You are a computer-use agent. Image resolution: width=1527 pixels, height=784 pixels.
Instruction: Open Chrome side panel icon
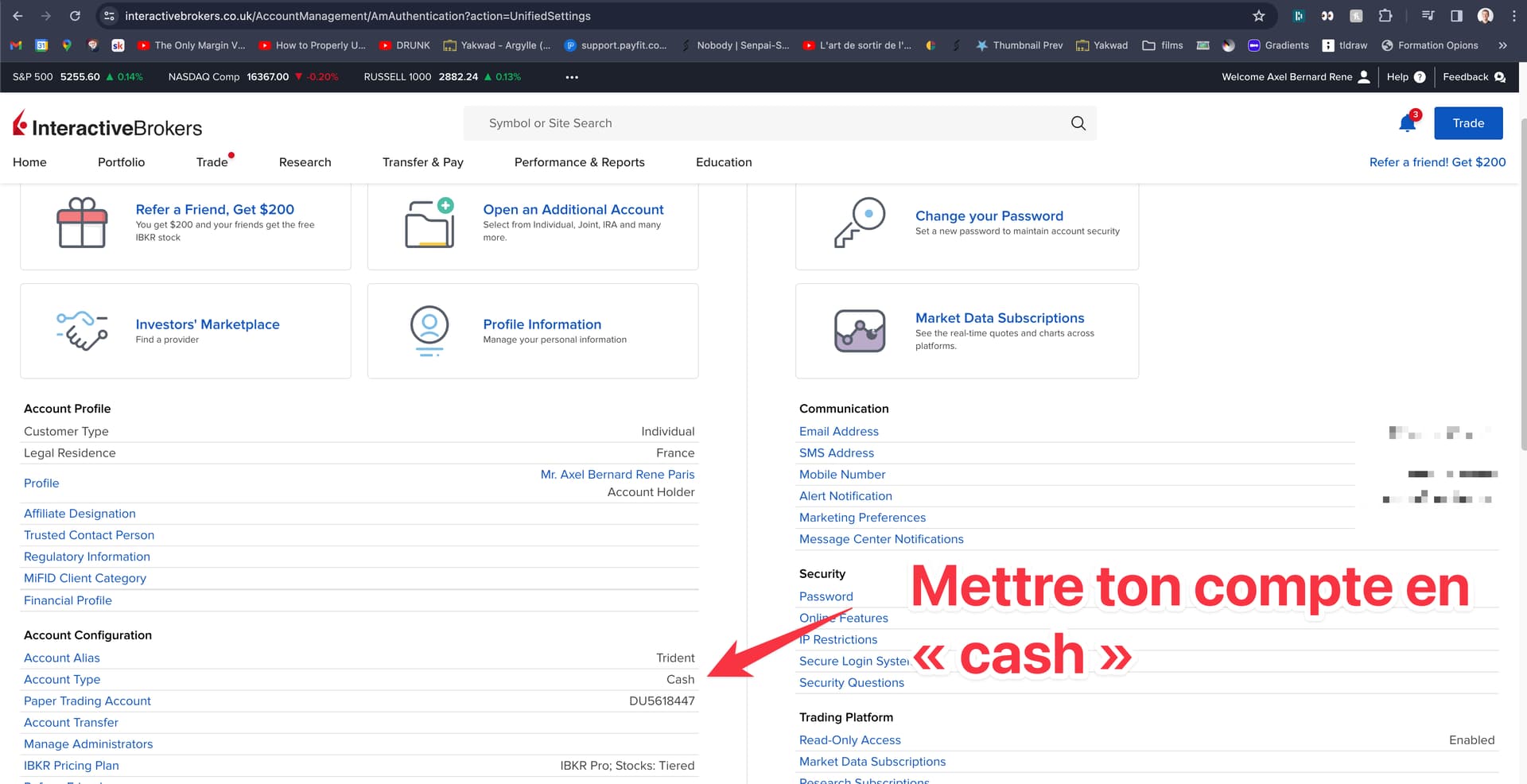pyautogui.click(x=1456, y=16)
